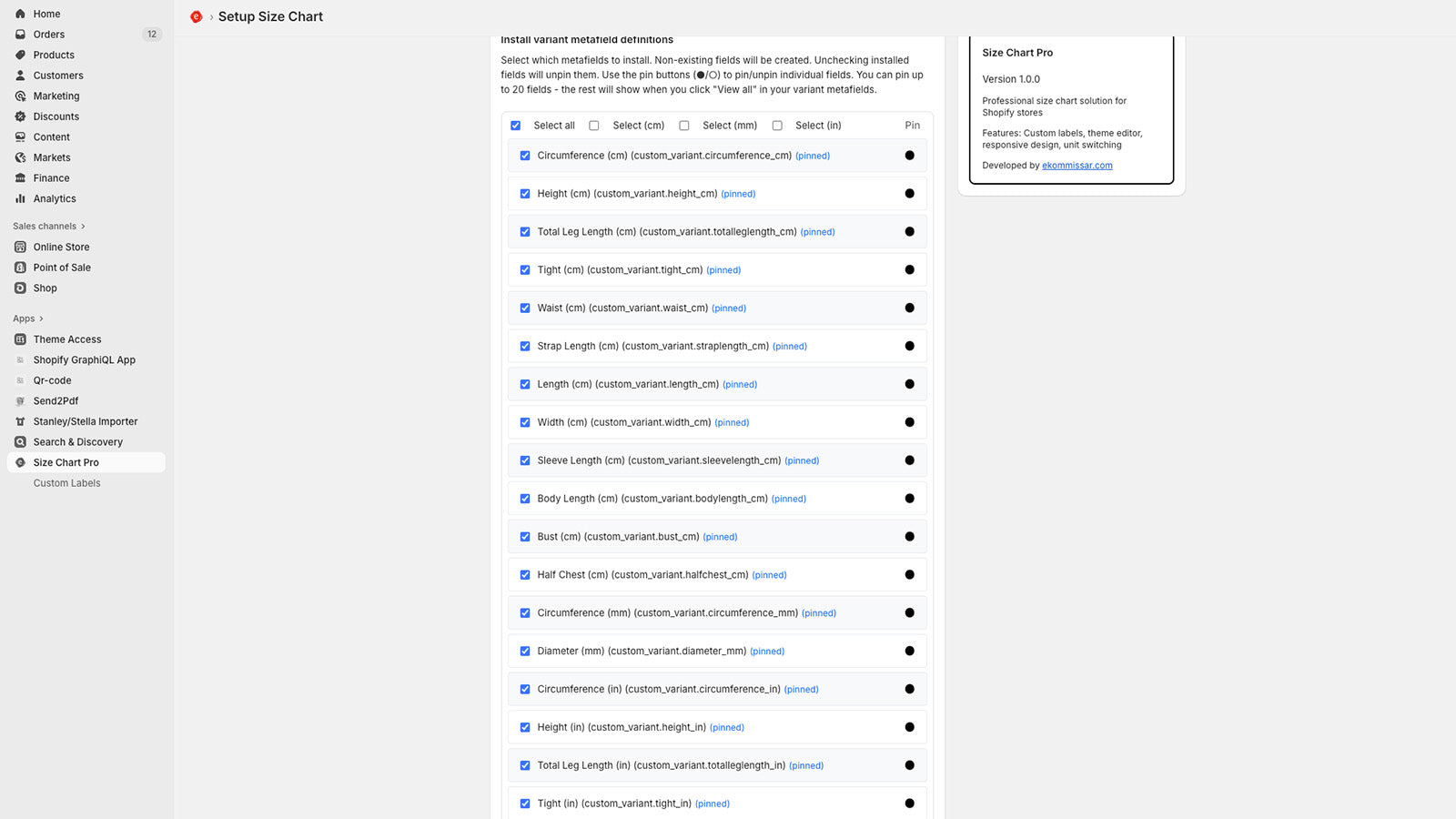1456x819 pixels.
Task: Click the Analytics bar chart icon
Action: click(x=20, y=198)
